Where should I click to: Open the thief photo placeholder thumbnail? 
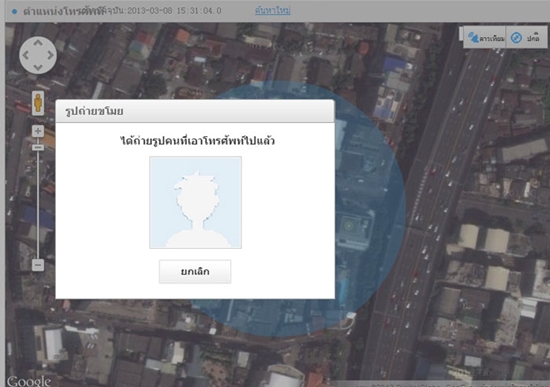point(195,202)
